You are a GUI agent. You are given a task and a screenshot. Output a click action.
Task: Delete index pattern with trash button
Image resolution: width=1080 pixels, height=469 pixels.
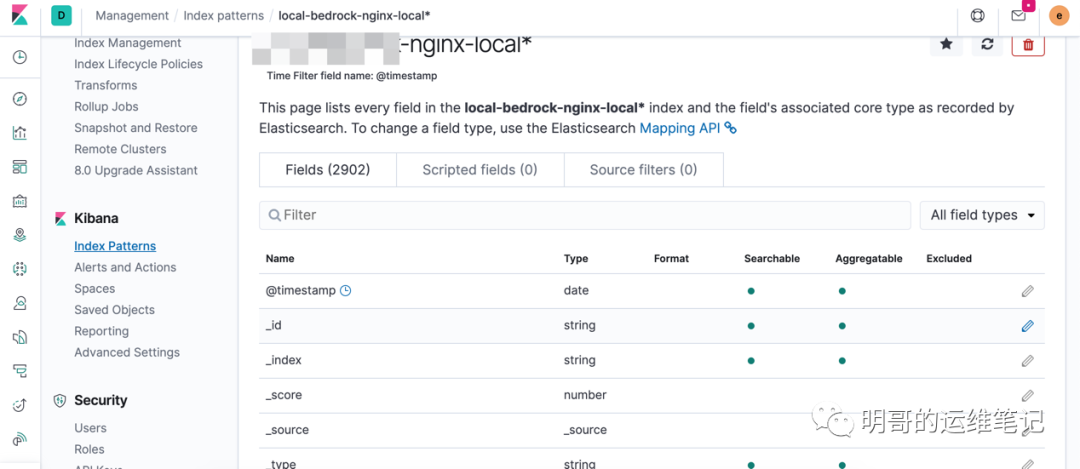pos(1028,44)
